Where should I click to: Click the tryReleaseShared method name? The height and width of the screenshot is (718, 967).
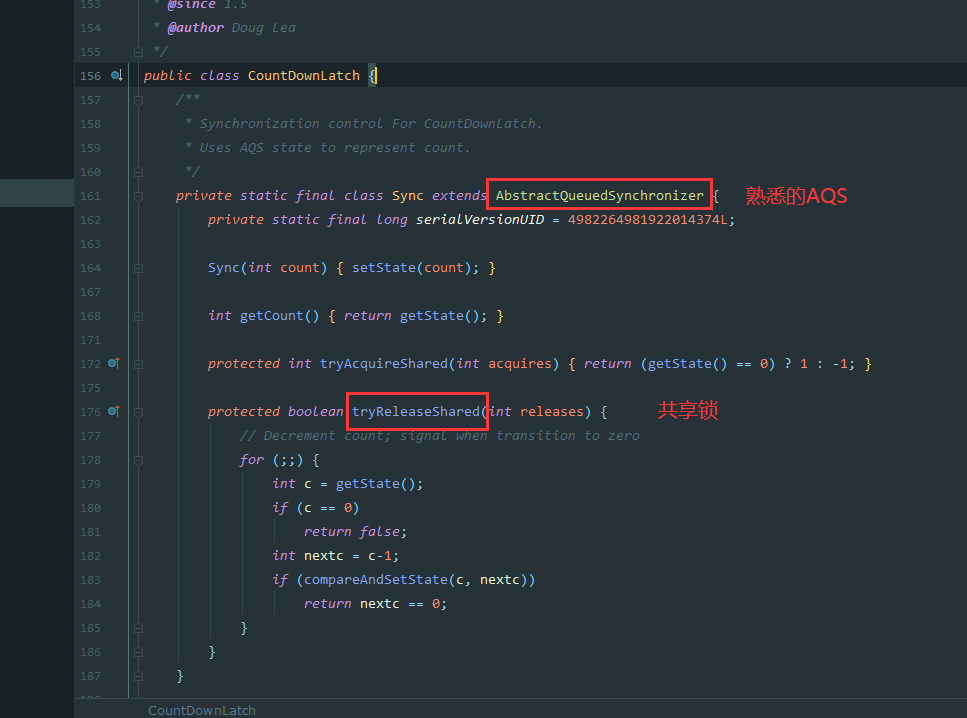416,411
